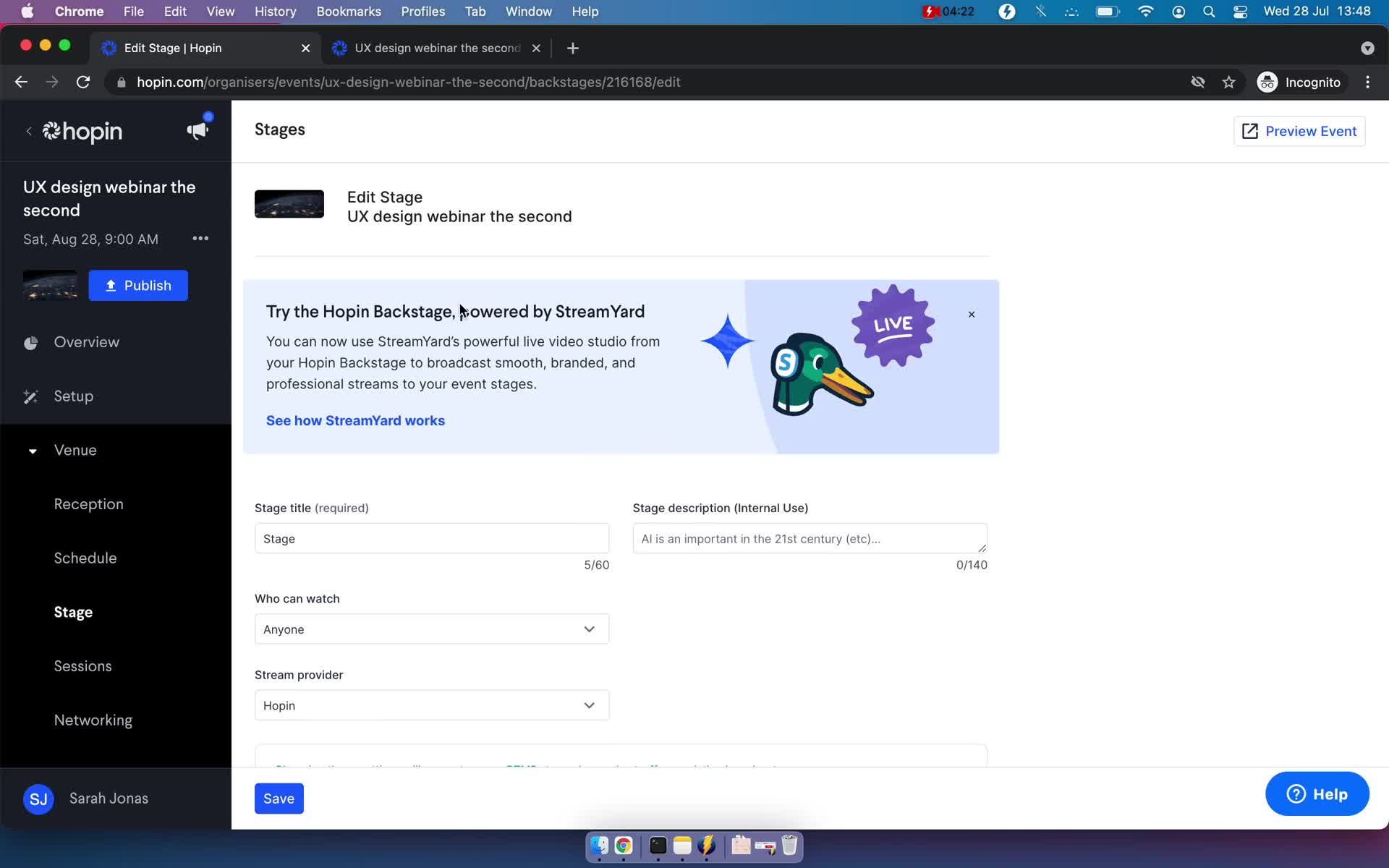Click the Setup magic wand icon
The image size is (1389, 868).
pyautogui.click(x=30, y=396)
